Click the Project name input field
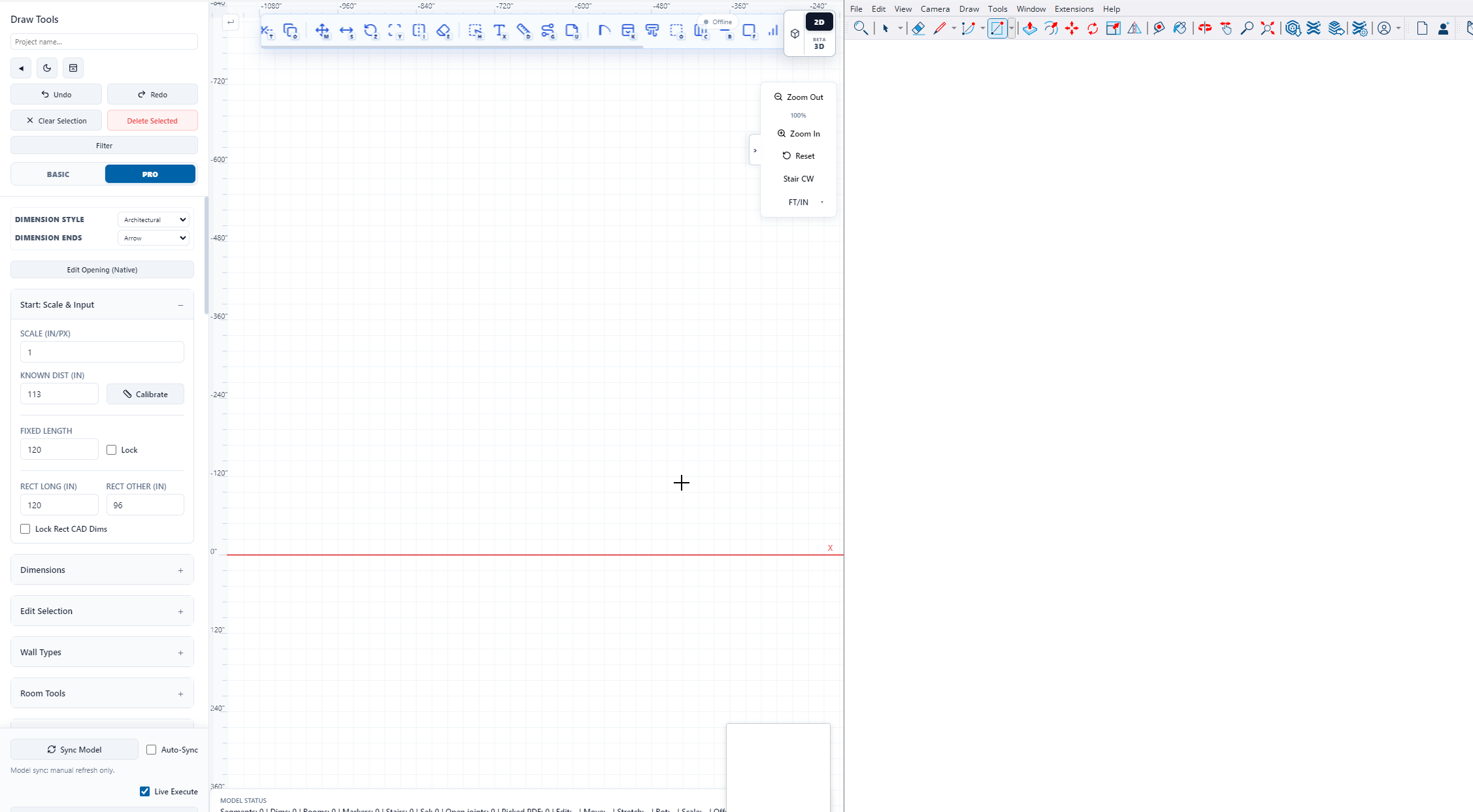The height and width of the screenshot is (812, 1473). point(104,41)
